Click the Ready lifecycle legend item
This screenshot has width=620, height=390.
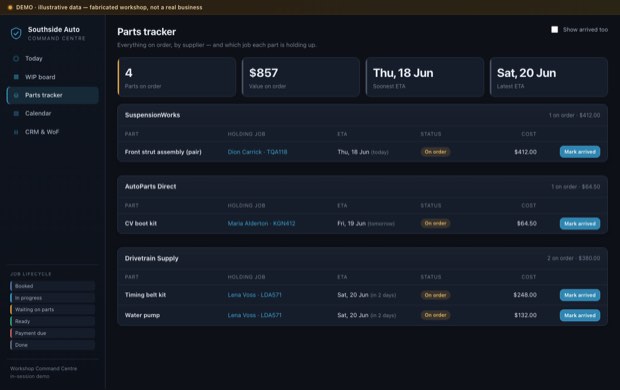point(53,322)
